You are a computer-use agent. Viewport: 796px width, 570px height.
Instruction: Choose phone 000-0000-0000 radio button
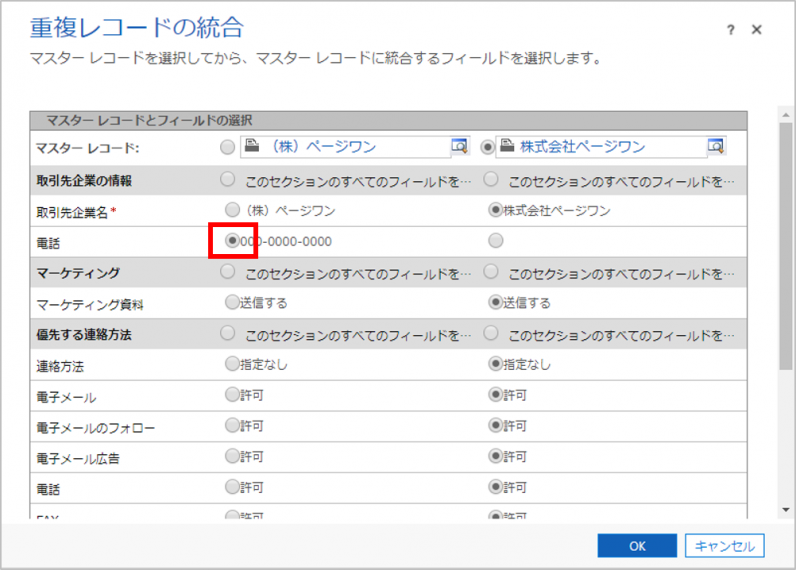(x=232, y=241)
